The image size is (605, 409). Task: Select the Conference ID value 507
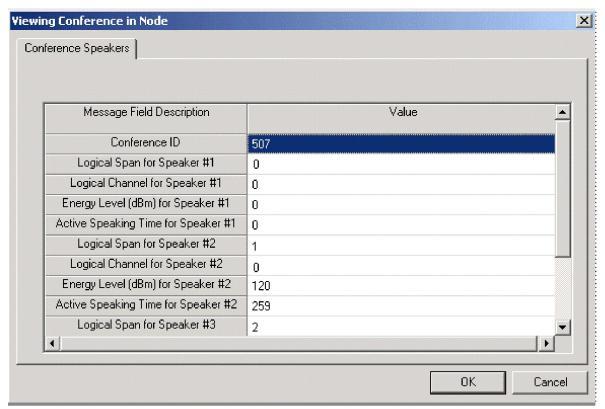400,144
